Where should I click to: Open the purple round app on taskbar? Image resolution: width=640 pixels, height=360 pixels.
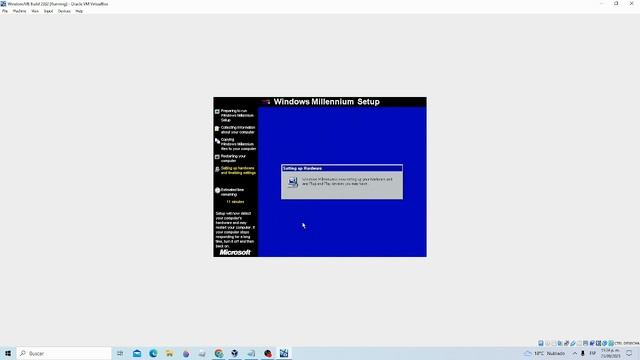pos(186,353)
